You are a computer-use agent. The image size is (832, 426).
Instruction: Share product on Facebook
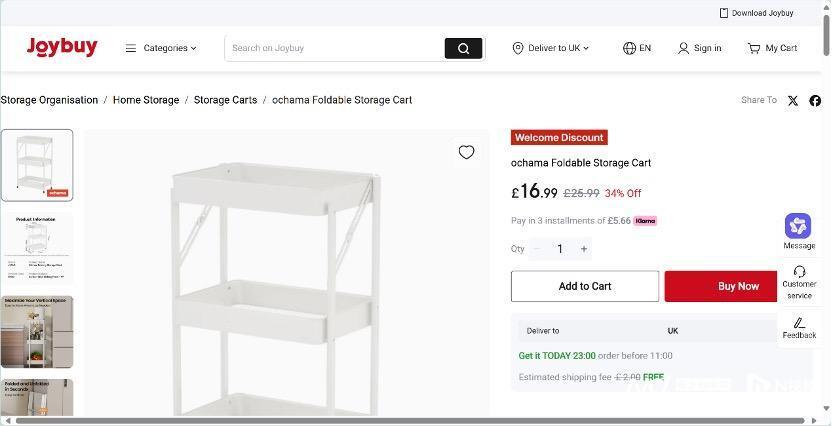coord(815,100)
